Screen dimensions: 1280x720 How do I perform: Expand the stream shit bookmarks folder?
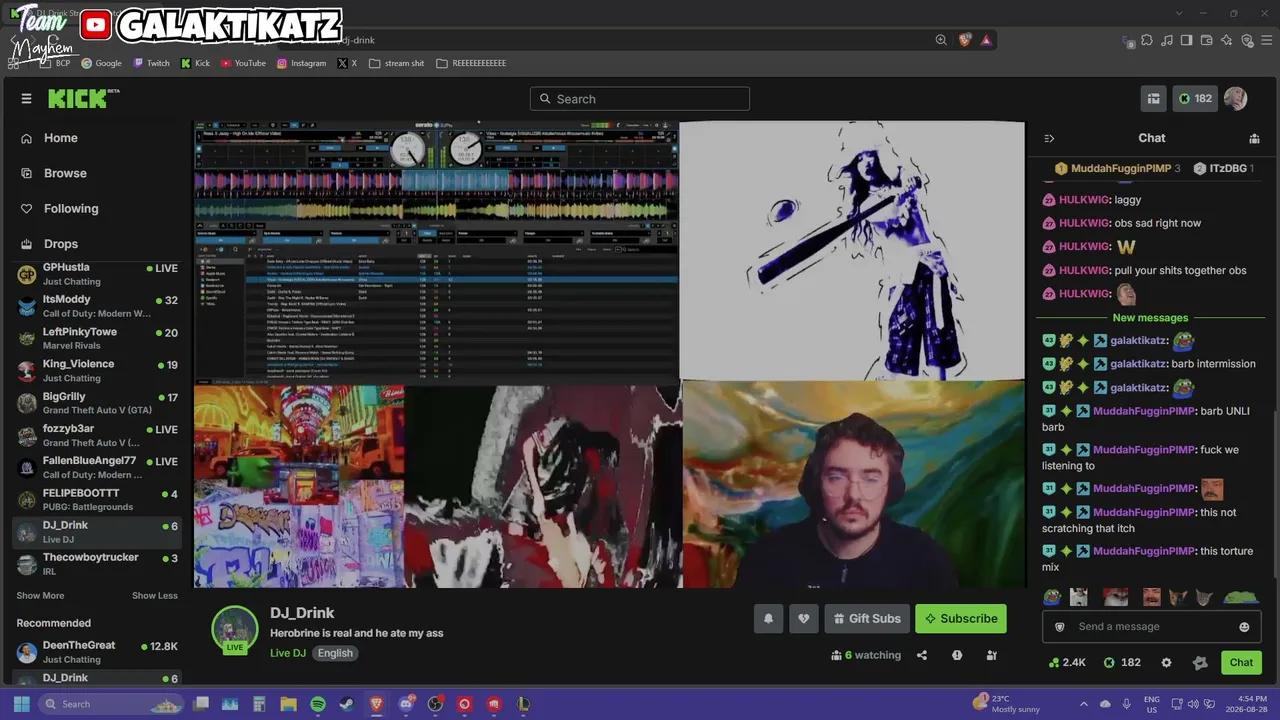click(x=396, y=63)
